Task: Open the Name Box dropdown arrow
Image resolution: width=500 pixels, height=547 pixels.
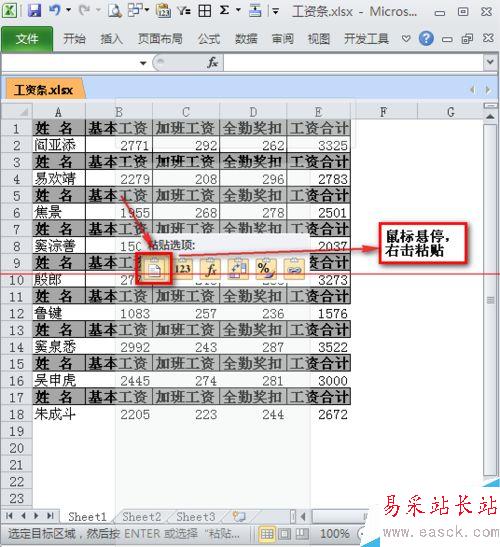Action: (143, 63)
